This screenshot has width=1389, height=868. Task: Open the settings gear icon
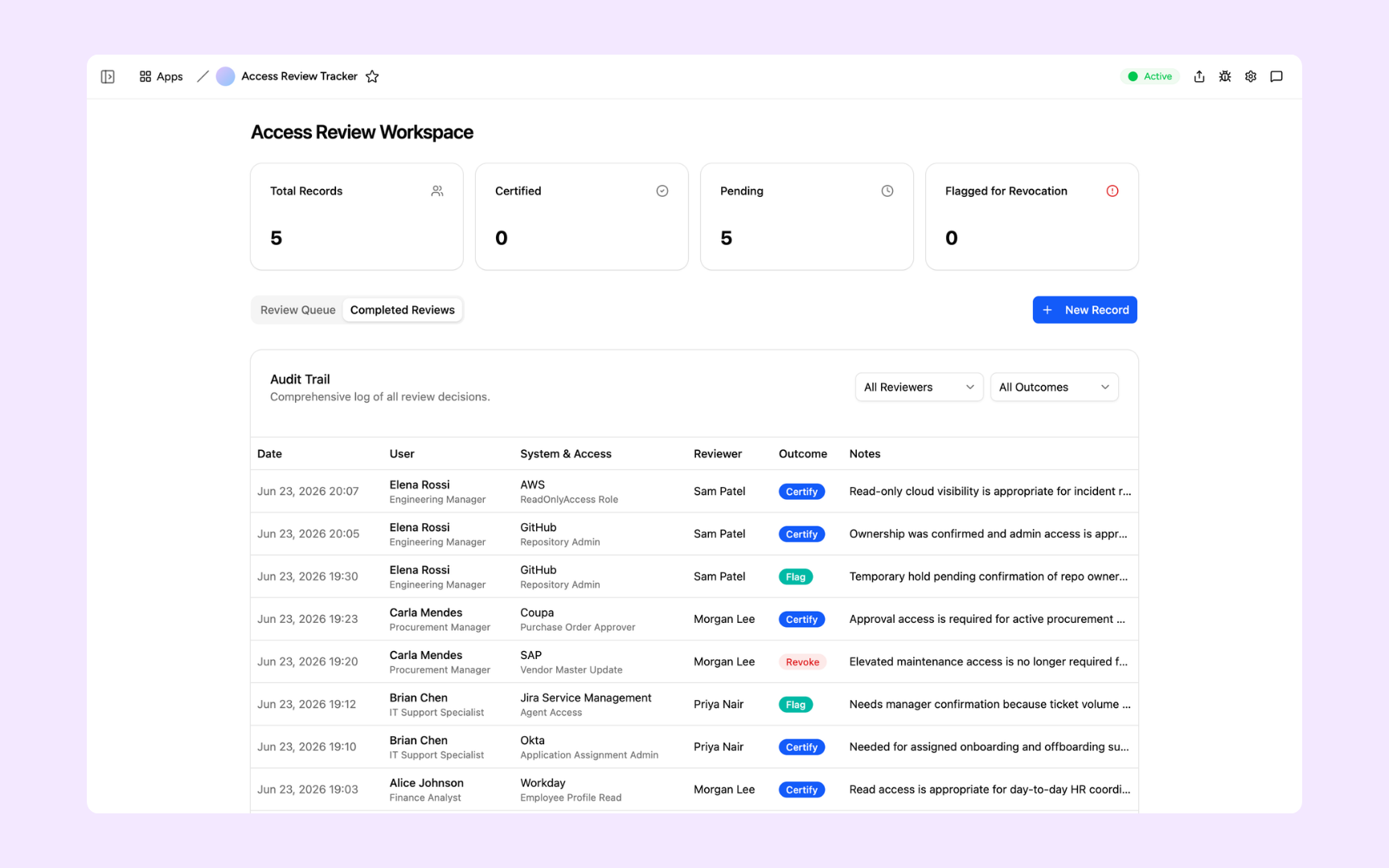pyautogui.click(x=1251, y=76)
